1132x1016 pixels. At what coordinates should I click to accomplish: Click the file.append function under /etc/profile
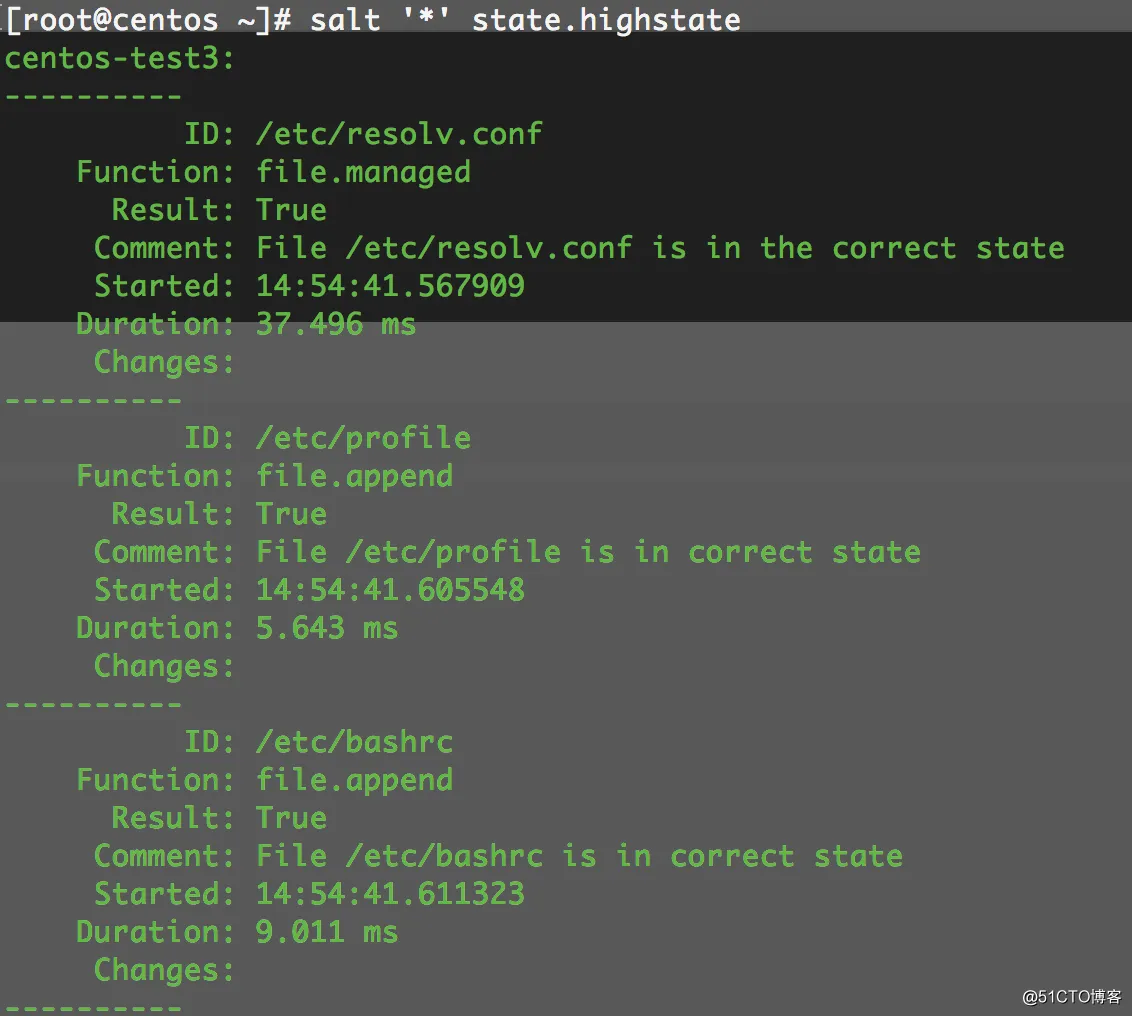tap(354, 475)
